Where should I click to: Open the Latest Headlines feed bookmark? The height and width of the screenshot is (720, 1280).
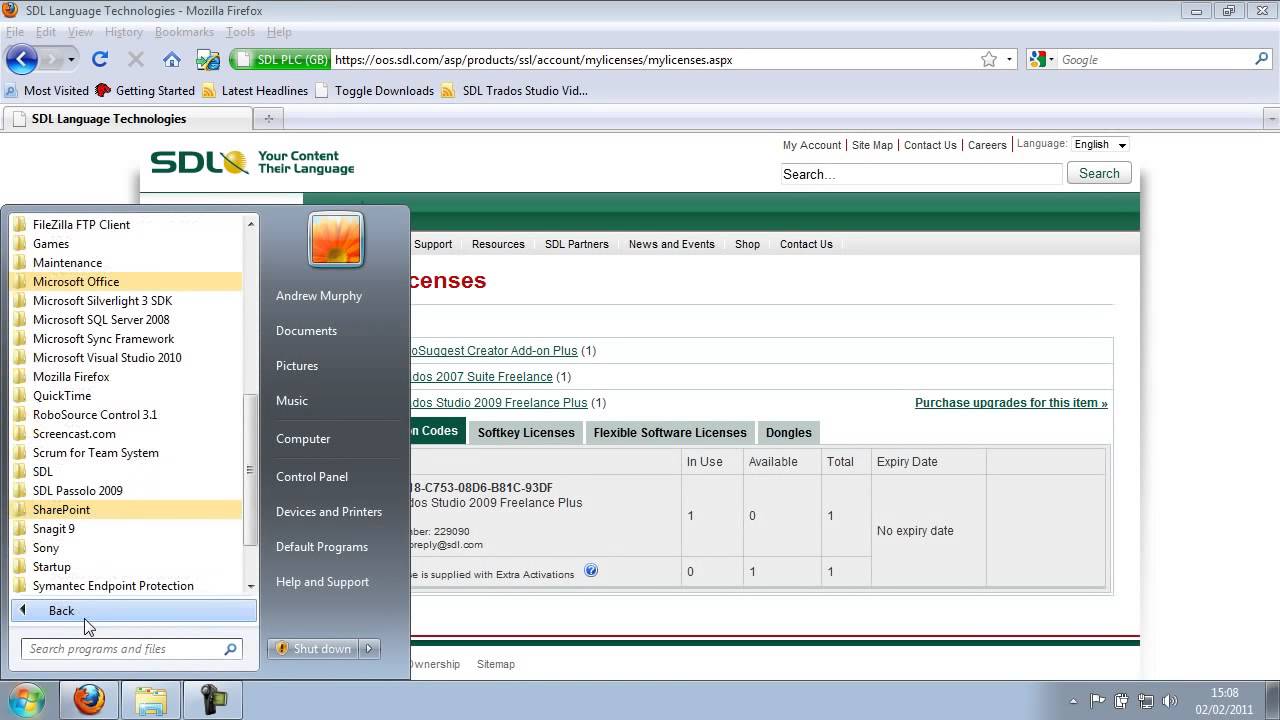point(255,90)
